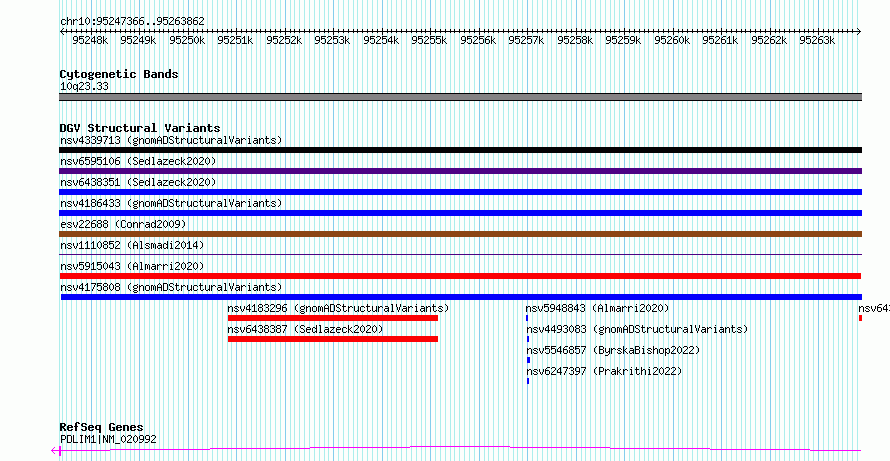Viewport: 890px width, 461px height.
Task: Open the nsv6247397 (Prakrithi2022) label
Action: point(604,371)
